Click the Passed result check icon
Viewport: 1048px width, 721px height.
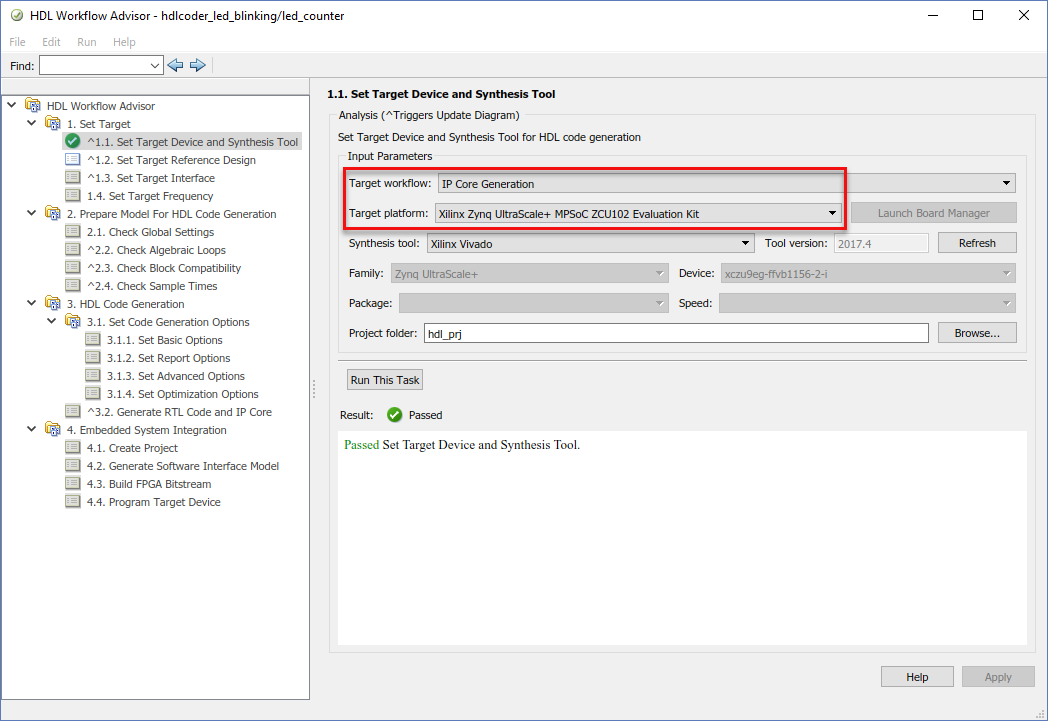pyautogui.click(x=394, y=415)
